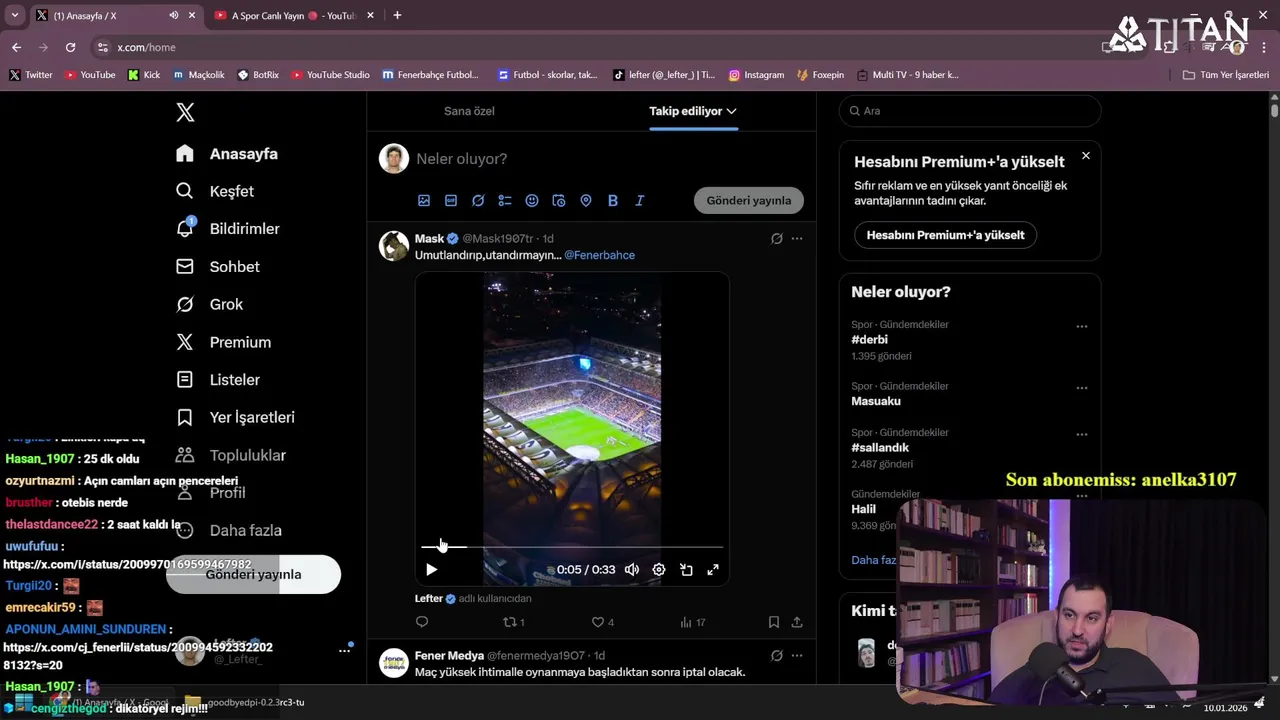The width and height of the screenshot is (1280, 720).
Task: Open YouTube Studio bookmark
Action: [x=330, y=75]
